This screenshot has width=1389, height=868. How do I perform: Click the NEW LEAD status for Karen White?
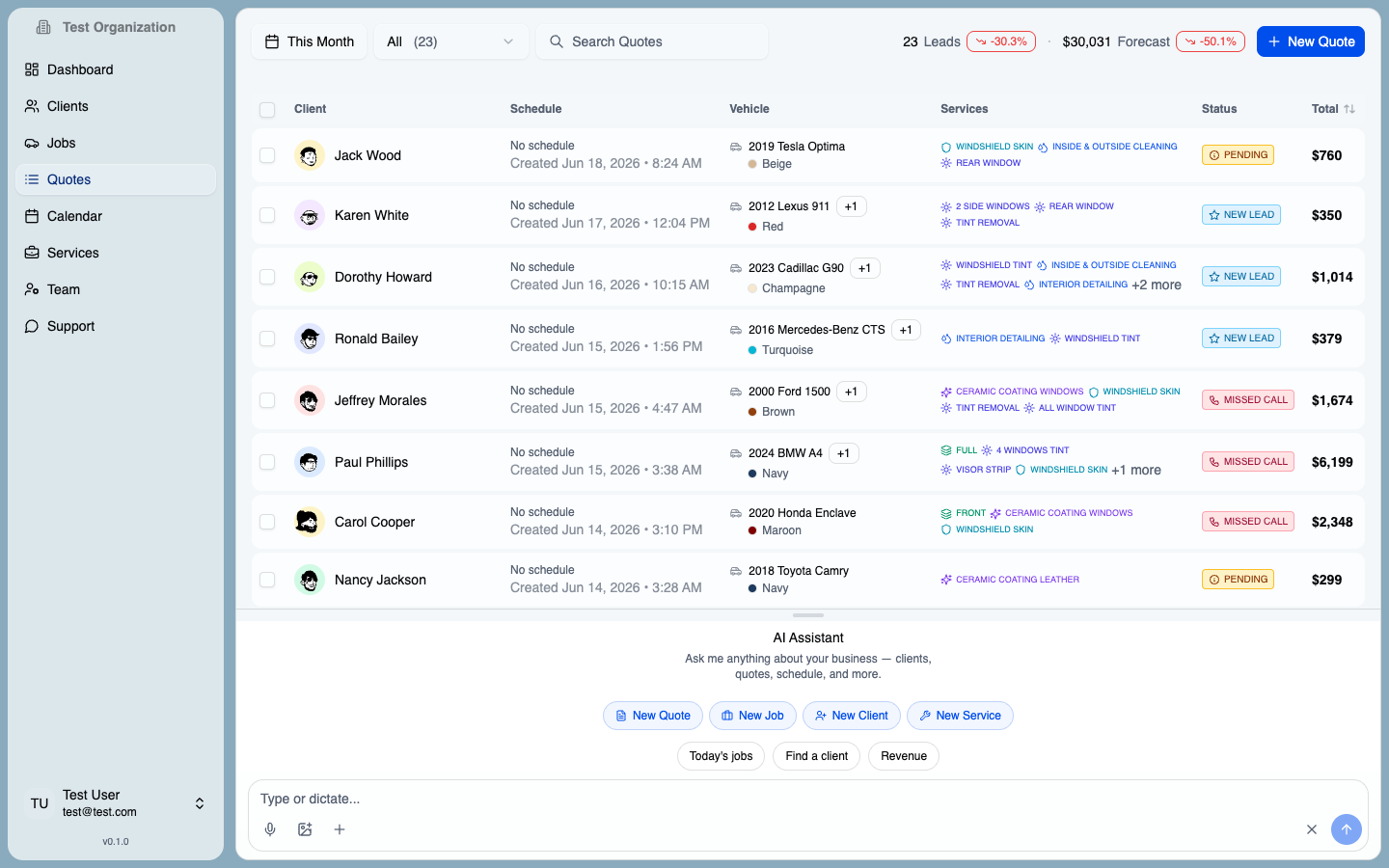(1241, 215)
